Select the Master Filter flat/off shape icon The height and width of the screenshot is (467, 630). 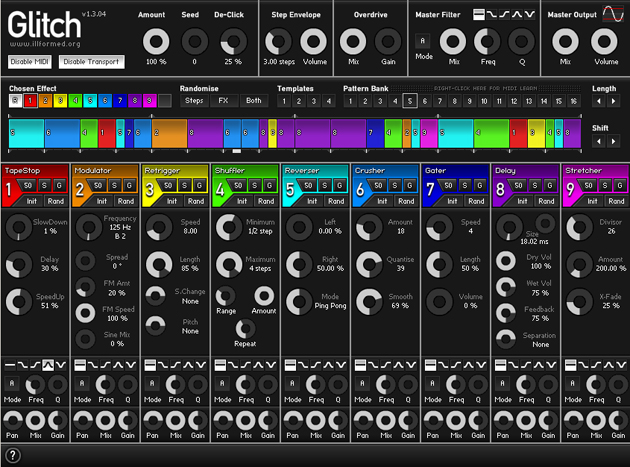[x=478, y=14]
